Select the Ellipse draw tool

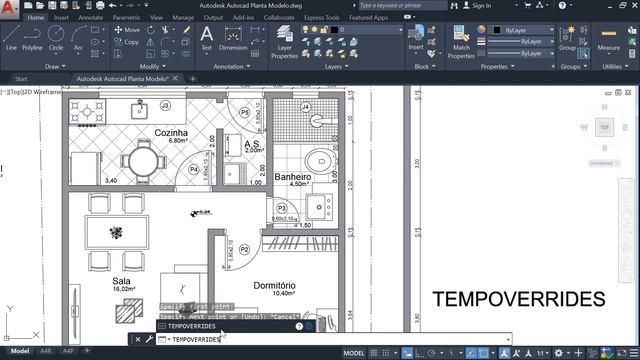coord(95,42)
